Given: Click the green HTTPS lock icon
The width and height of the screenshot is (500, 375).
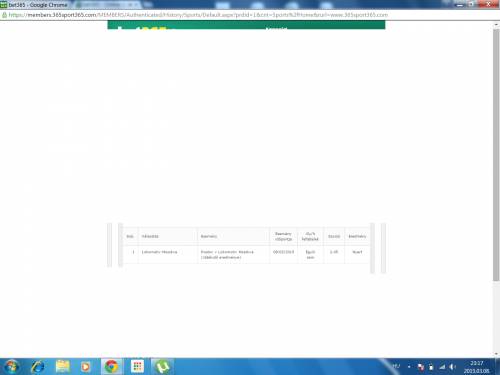Looking at the screenshot, I should tap(4, 15).
